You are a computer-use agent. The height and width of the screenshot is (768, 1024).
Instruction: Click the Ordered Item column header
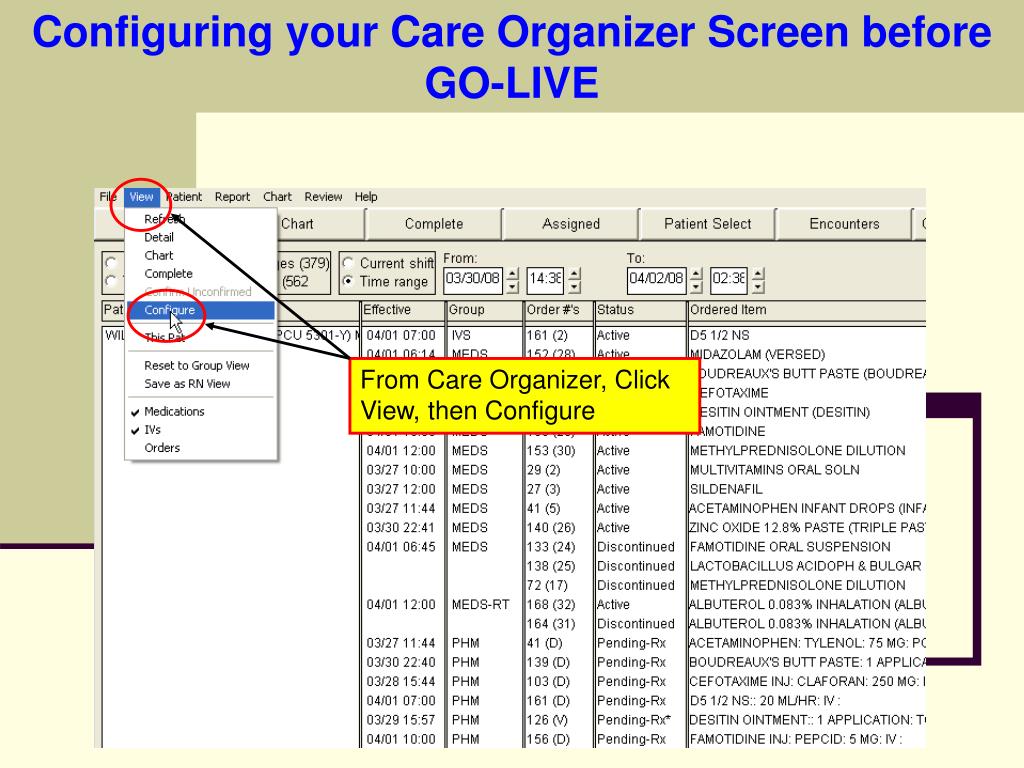point(807,310)
